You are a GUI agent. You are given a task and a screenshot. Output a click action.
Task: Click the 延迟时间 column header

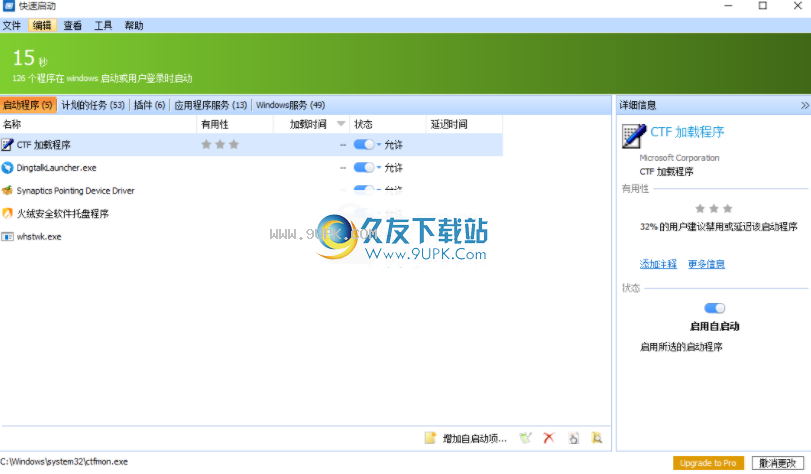point(464,124)
